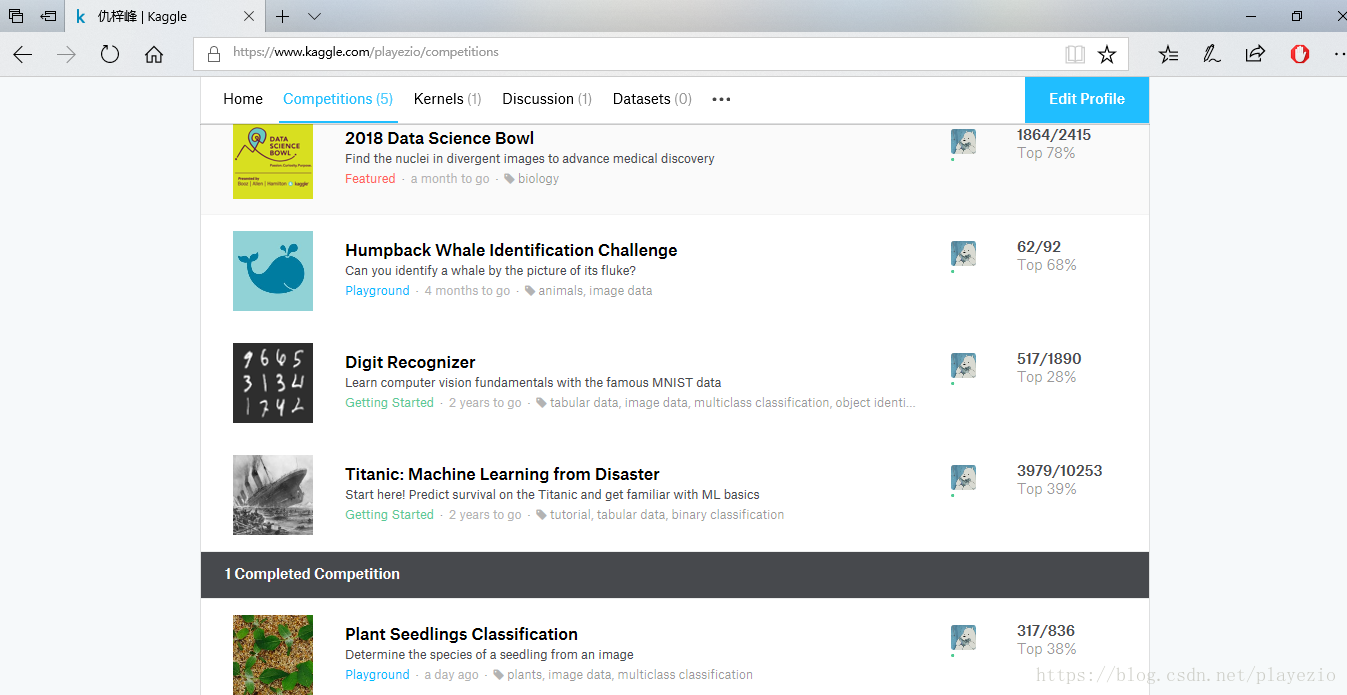Screen dimensions: 1347x695
Task: Click avatar in Plant Seedlings row
Action: [963, 638]
